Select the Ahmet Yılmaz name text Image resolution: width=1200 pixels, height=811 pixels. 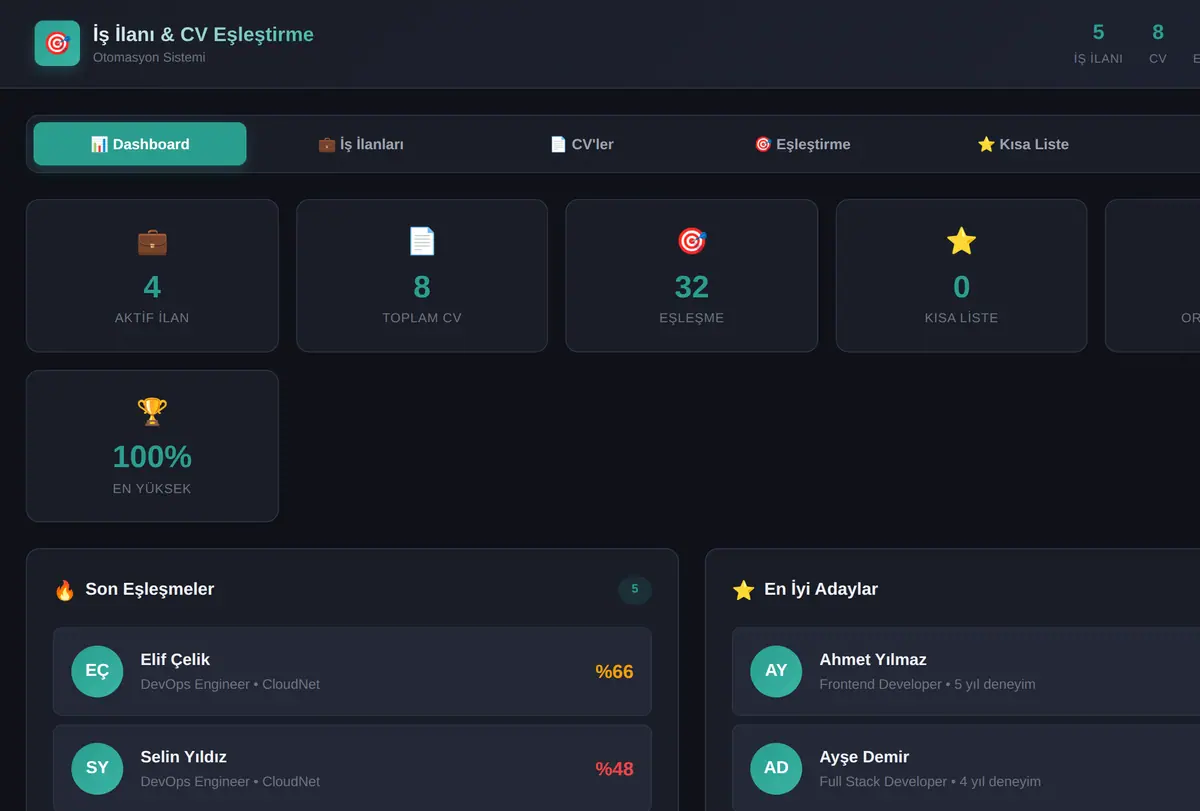point(873,660)
